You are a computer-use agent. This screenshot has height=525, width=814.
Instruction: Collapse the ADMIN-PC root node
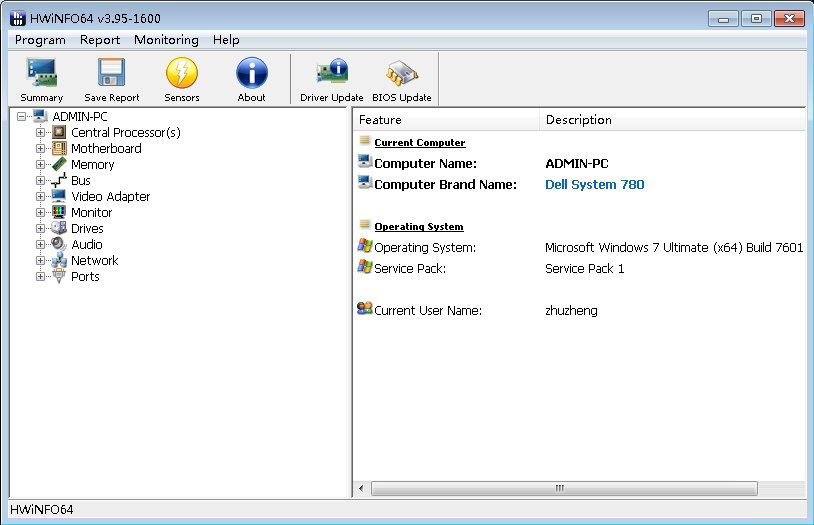(x=22, y=116)
